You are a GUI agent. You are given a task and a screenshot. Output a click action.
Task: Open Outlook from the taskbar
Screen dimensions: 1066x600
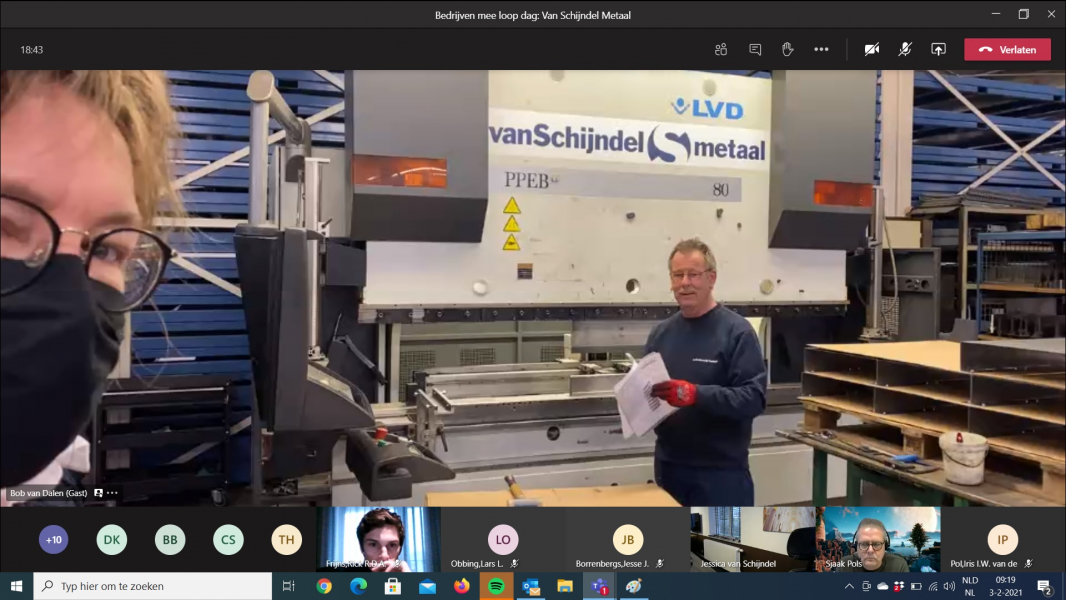click(x=530, y=586)
